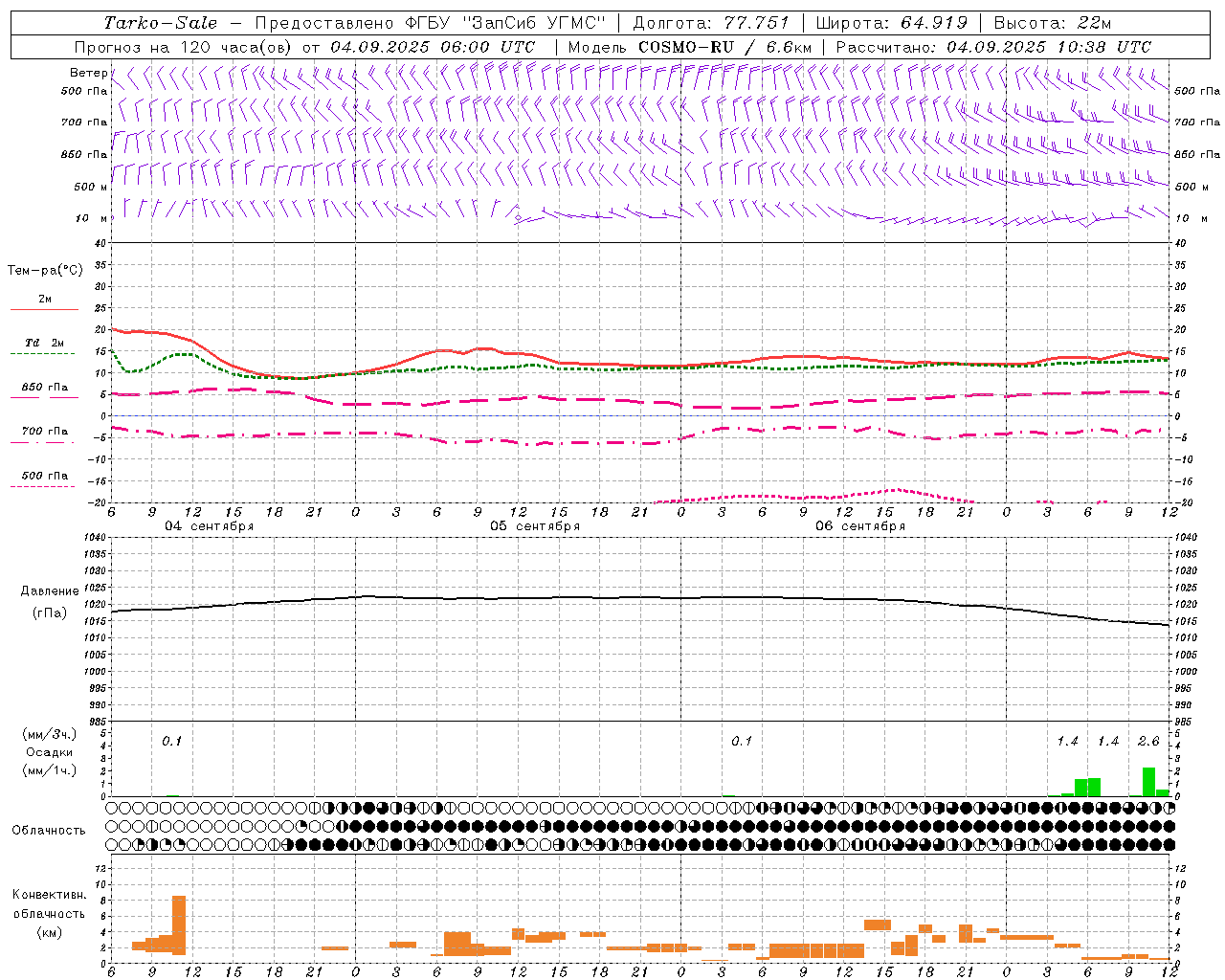Select the 'Долгота: 77.751' longitude text

pos(711,23)
